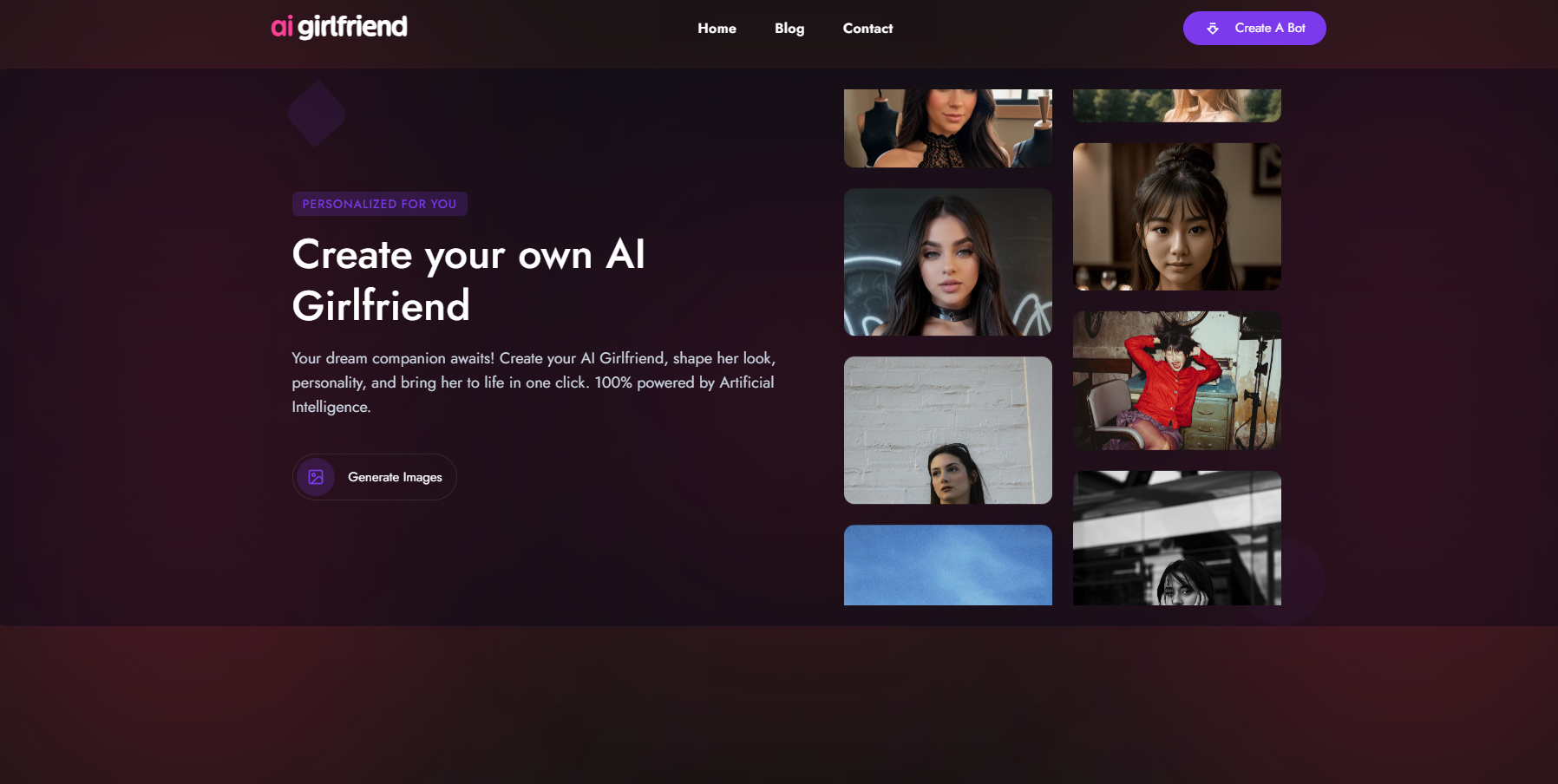Open the hair bun portrait thumbnail
Screen dimensions: 1558x784
coord(1176,217)
